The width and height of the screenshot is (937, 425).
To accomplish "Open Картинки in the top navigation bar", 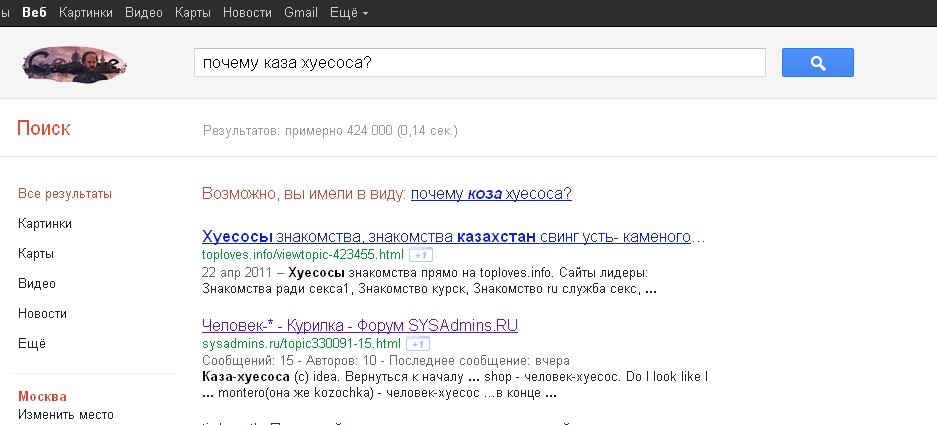I will point(86,13).
